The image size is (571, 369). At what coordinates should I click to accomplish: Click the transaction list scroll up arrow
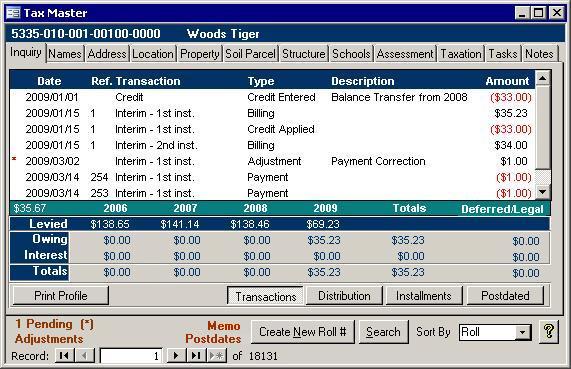543,78
